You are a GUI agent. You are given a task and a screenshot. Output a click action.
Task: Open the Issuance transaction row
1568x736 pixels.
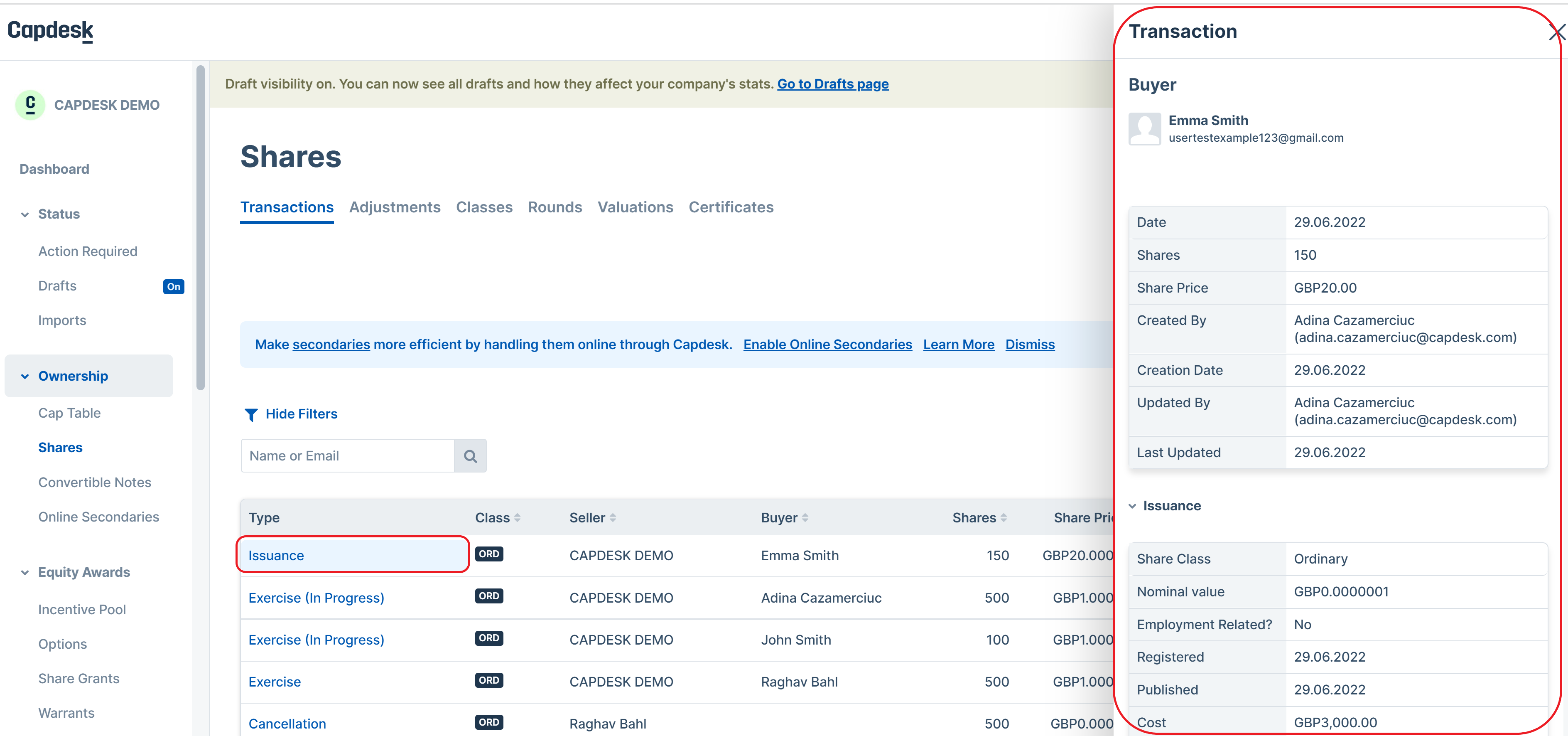(276, 555)
